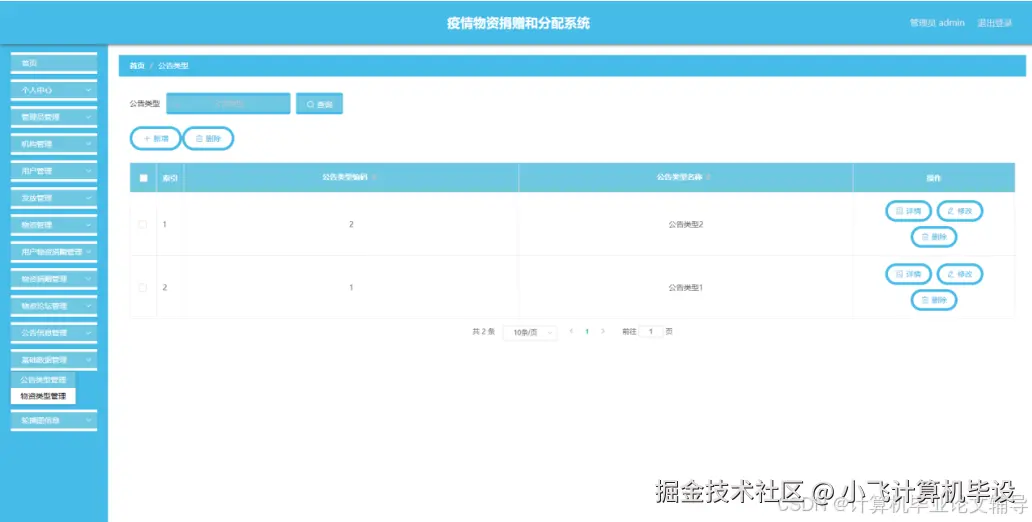1032x522 pixels.
Task: Focus the 公告类型 search input field
Action: 228,104
